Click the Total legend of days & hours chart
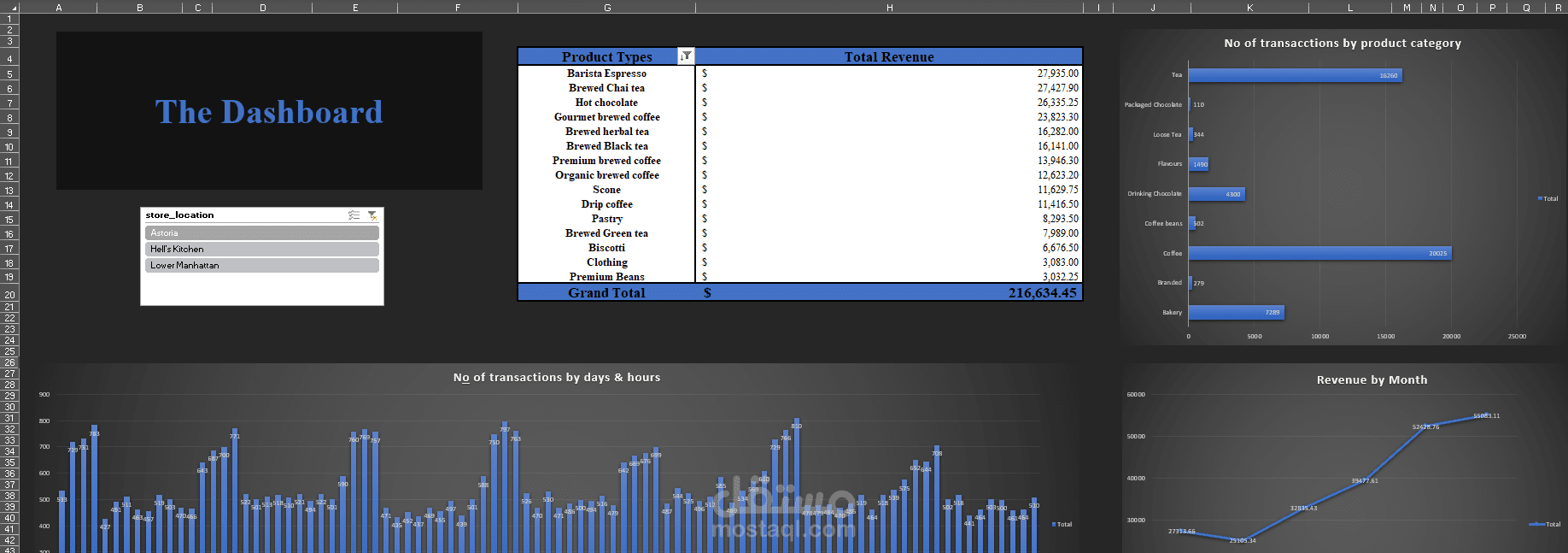Viewport: 1568px width, 553px height. (x=1062, y=524)
